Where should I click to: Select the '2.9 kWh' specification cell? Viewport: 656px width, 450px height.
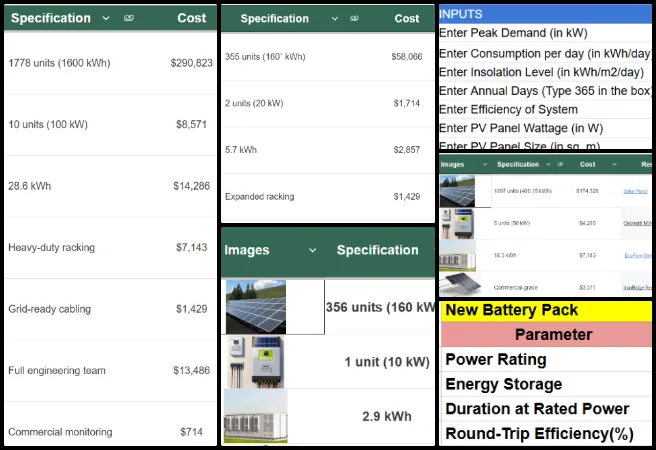click(x=387, y=417)
